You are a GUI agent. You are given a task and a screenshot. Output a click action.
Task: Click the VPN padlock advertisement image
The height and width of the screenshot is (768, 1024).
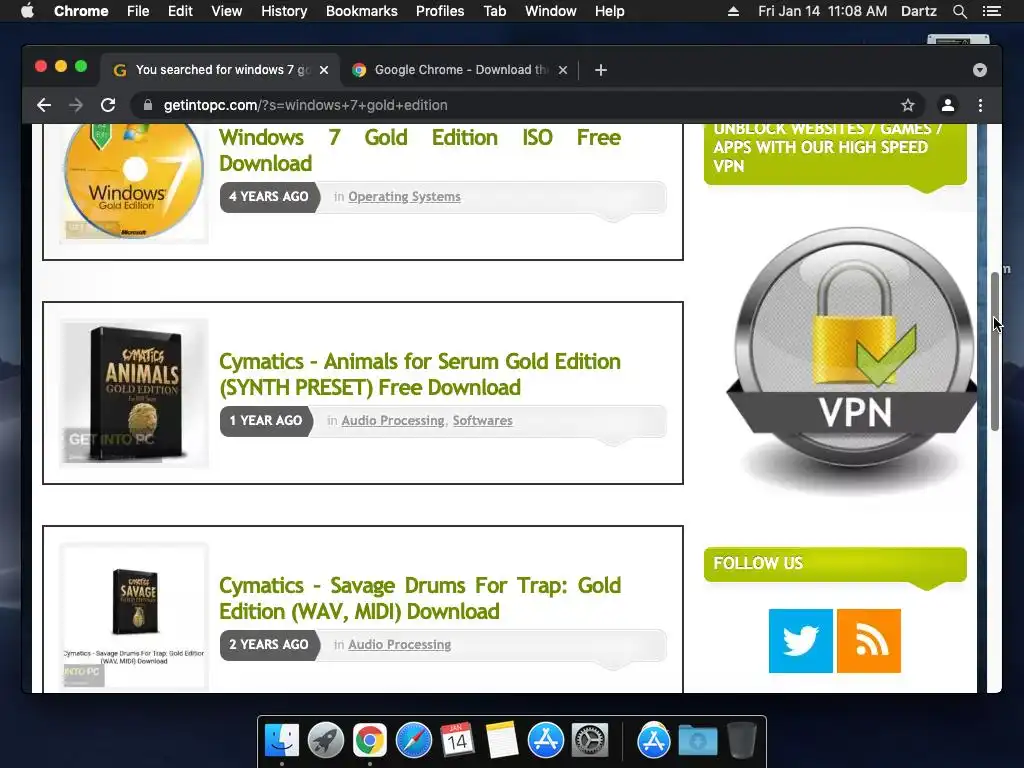click(x=852, y=359)
